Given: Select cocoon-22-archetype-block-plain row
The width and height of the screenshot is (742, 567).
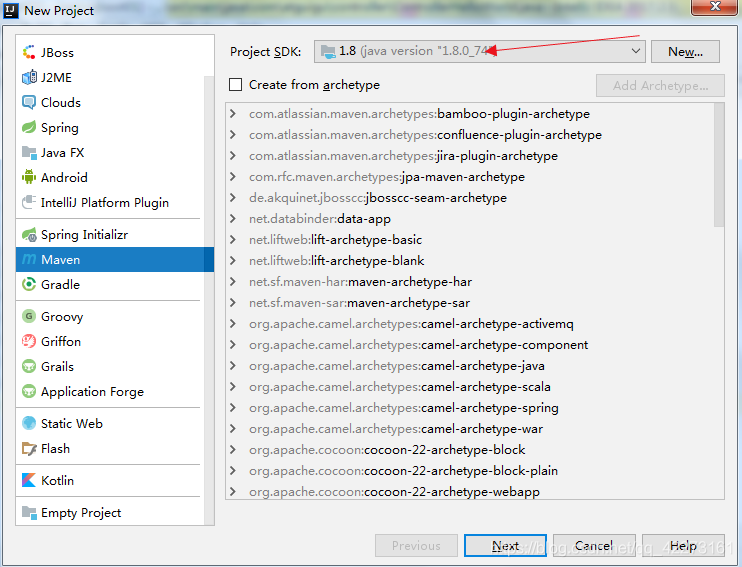Looking at the screenshot, I should pyautogui.click(x=470, y=470).
